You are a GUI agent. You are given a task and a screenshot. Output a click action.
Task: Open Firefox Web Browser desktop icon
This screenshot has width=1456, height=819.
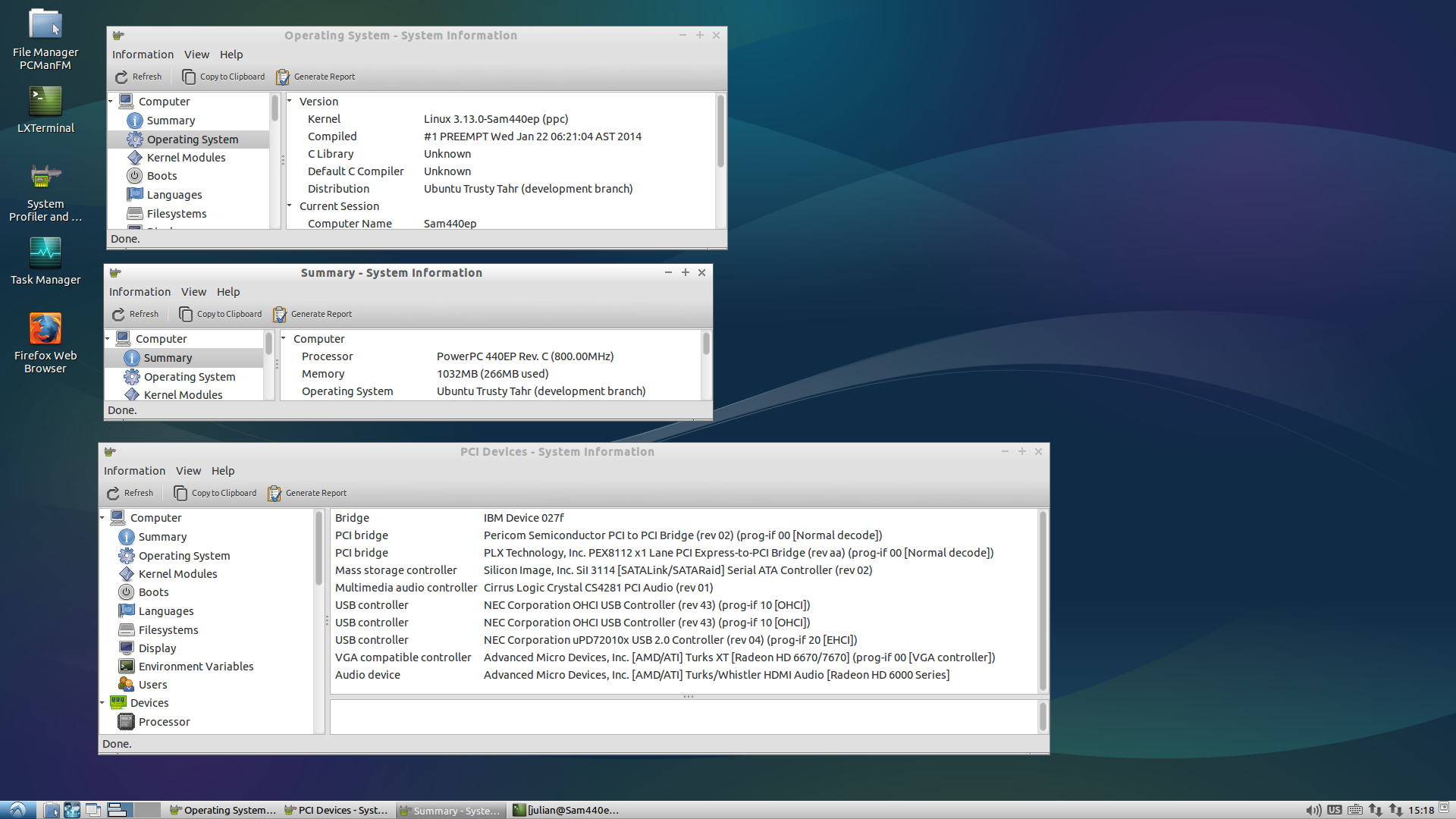click(45, 330)
